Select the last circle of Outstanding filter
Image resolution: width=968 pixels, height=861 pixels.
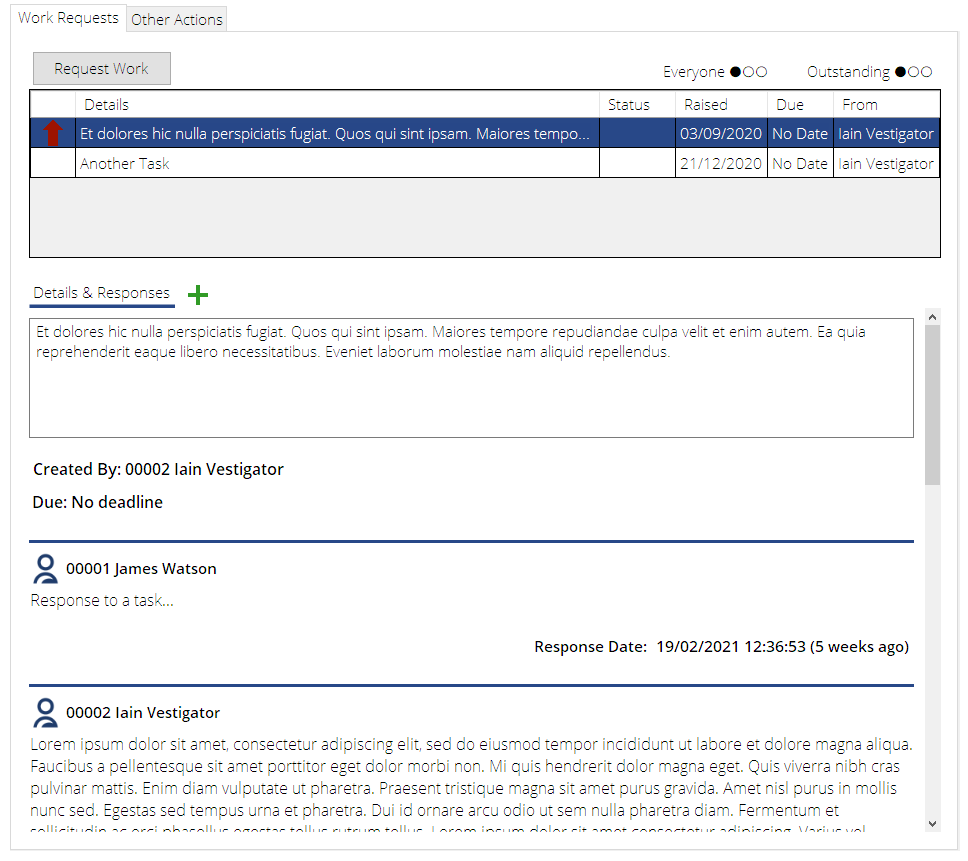click(x=926, y=72)
